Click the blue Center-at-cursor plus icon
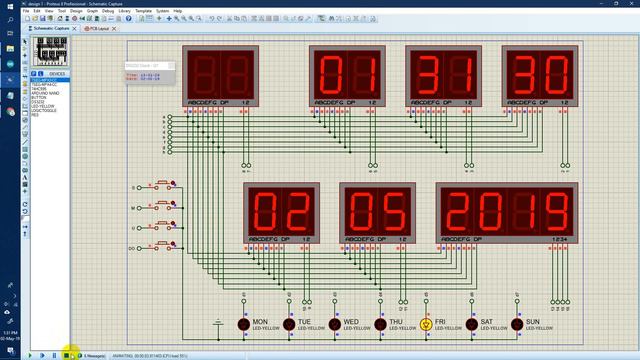Viewport: 640px width, 360px height. tap(169, 19)
